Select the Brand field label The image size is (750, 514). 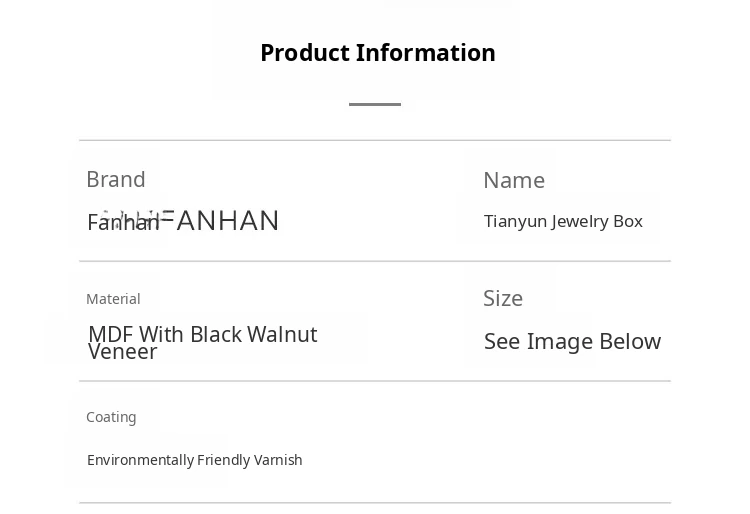click(x=116, y=180)
